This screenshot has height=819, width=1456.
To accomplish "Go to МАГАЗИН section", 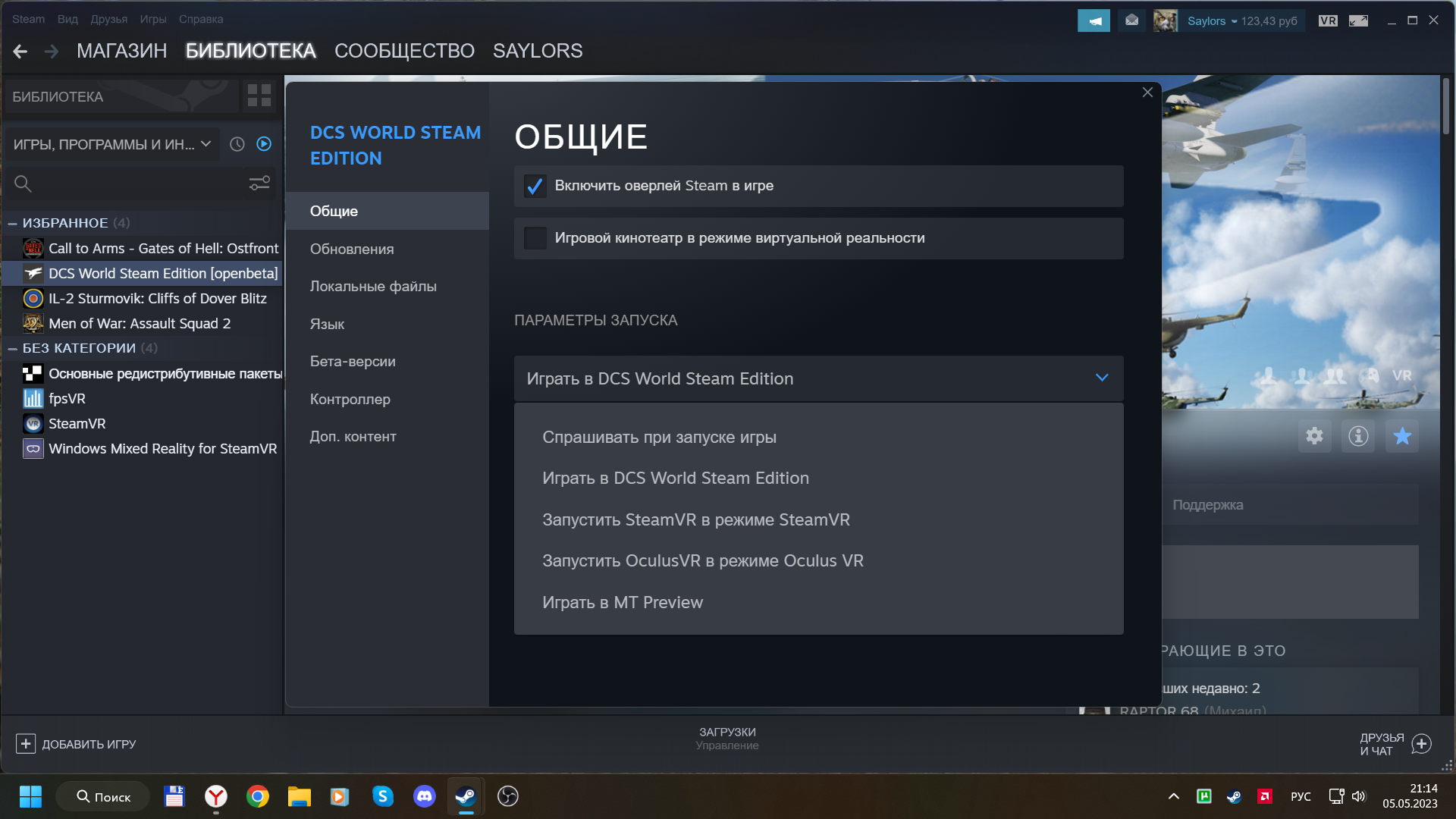I will [121, 51].
